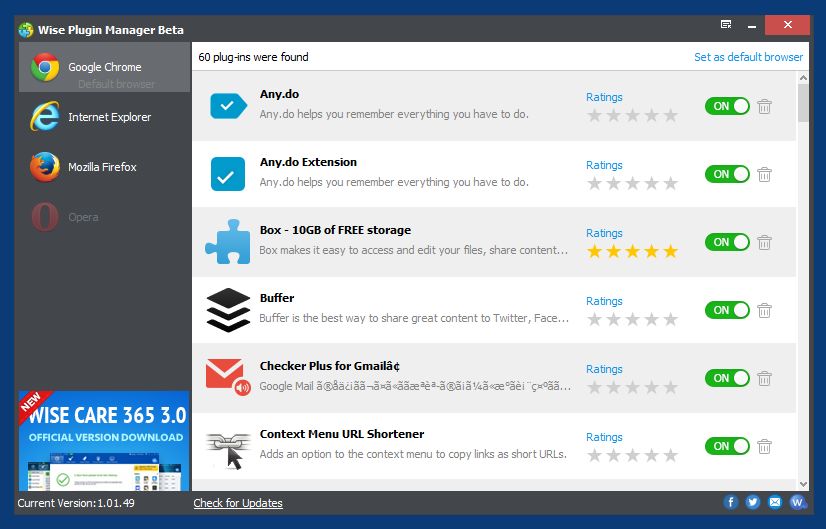This screenshot has width=826, height=529.
Task: Click the Current Version 1.01.49 text
Action: pyautogui.click(x=76, y=503)
